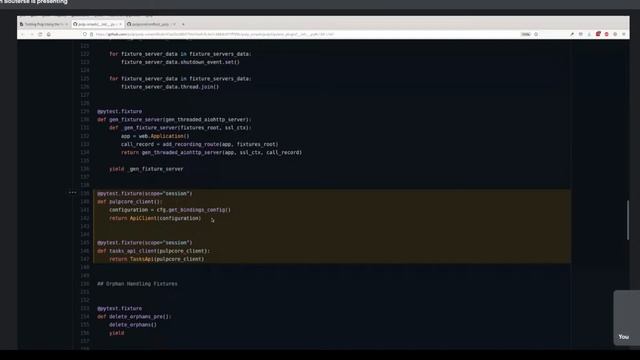Image resolution: width=640 pixels, height=360 pixels.
Task: Go back in the browser
Action: (x=23, y=34)
